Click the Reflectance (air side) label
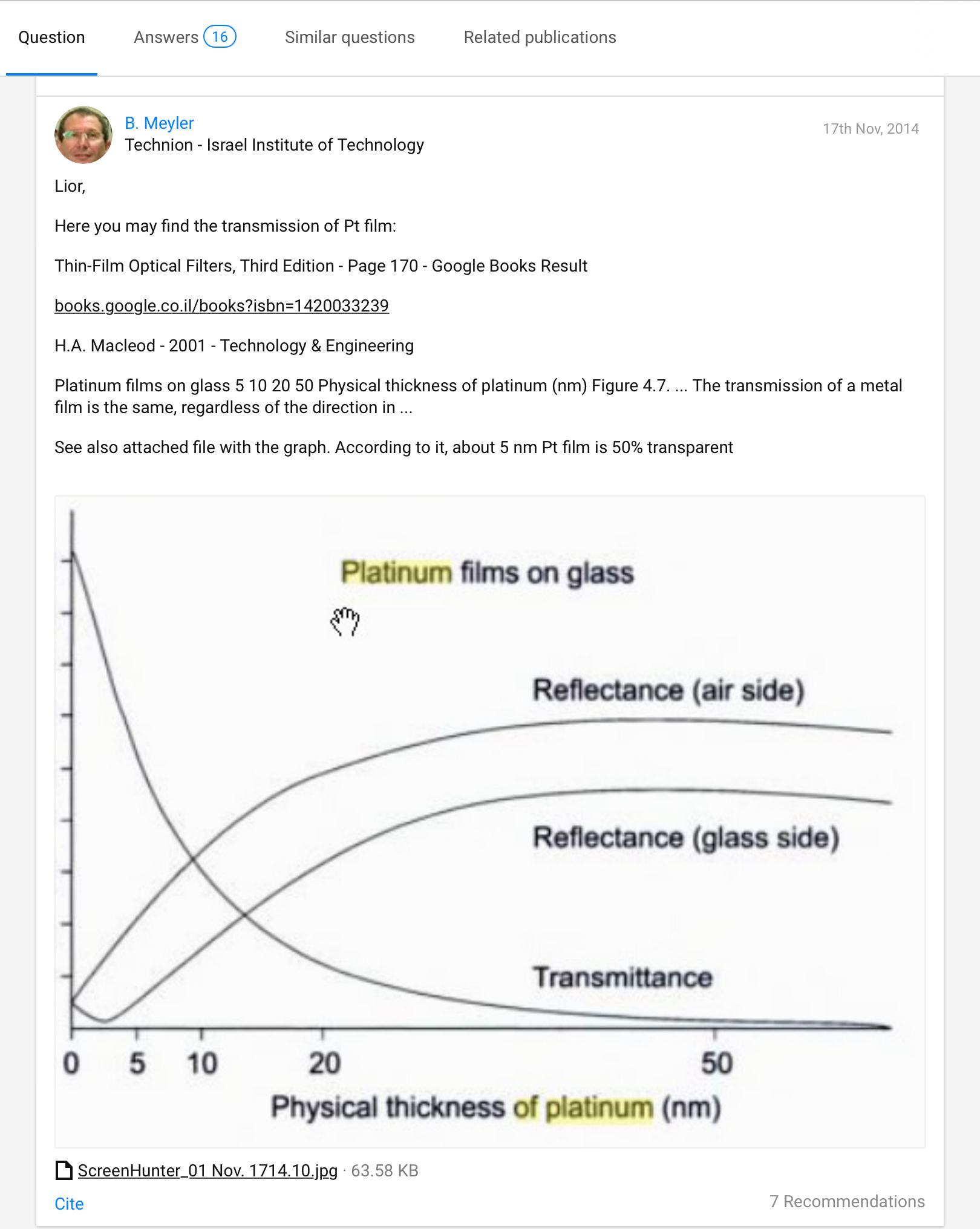Image resolution: width=980 pixels, height=1229 pixels. (668, 690)
